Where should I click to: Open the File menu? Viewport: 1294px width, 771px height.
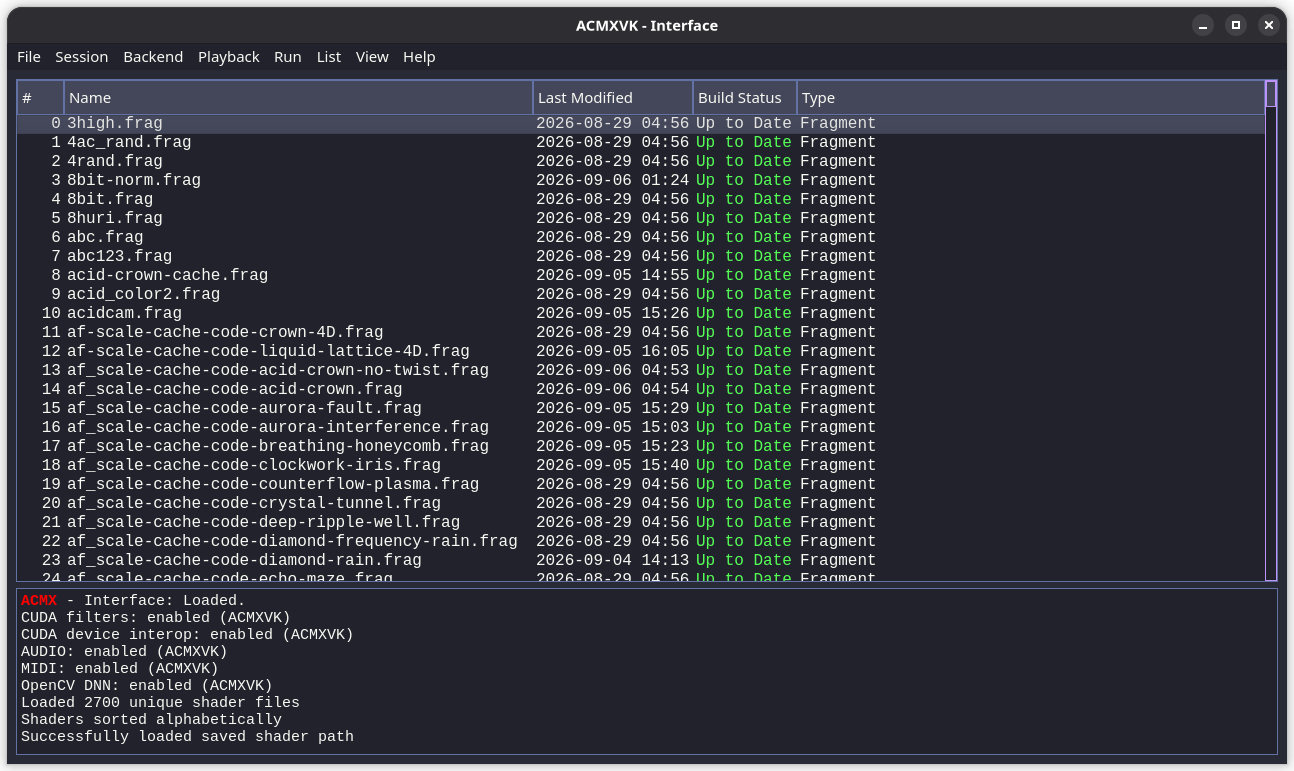point(29,57)
